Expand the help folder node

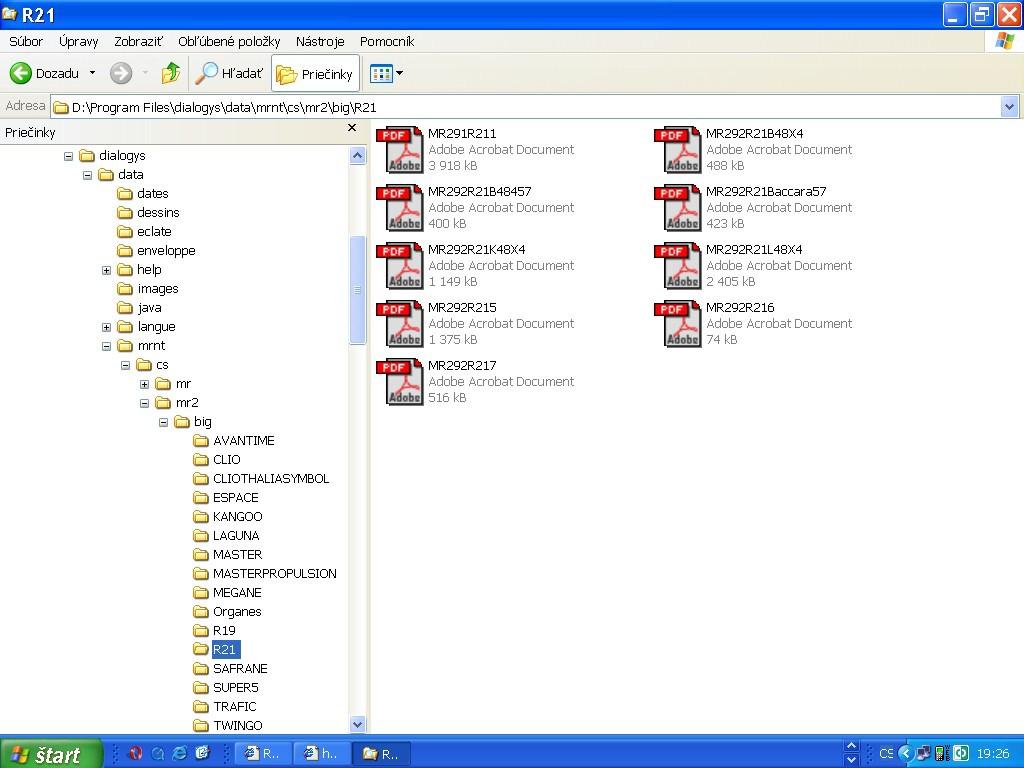click(106, 270)
